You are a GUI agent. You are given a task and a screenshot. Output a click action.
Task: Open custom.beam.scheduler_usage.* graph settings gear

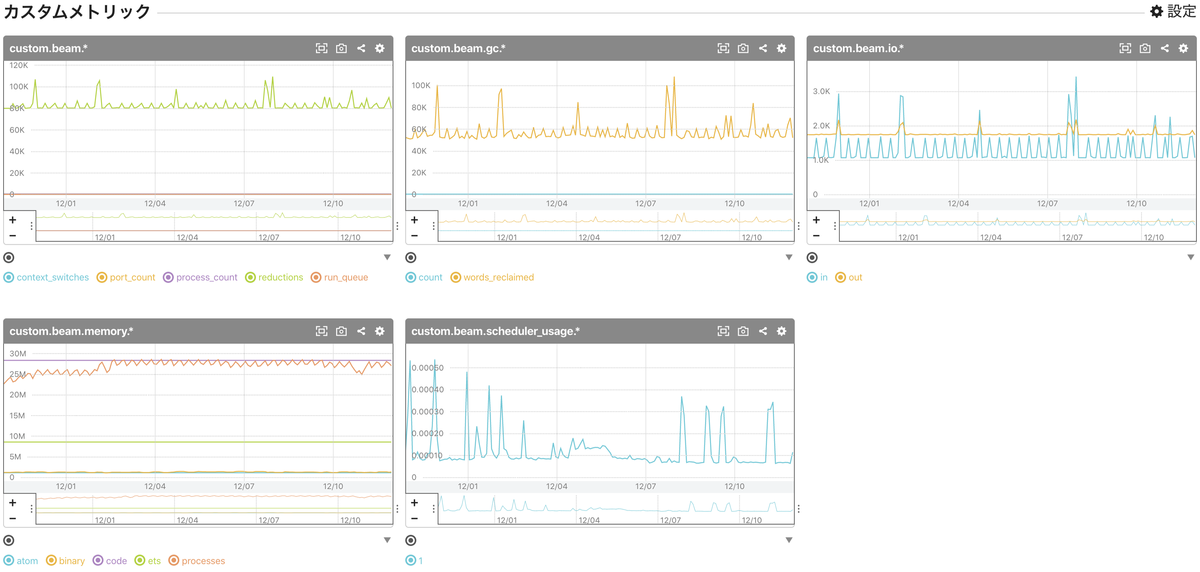pos(782,331)
